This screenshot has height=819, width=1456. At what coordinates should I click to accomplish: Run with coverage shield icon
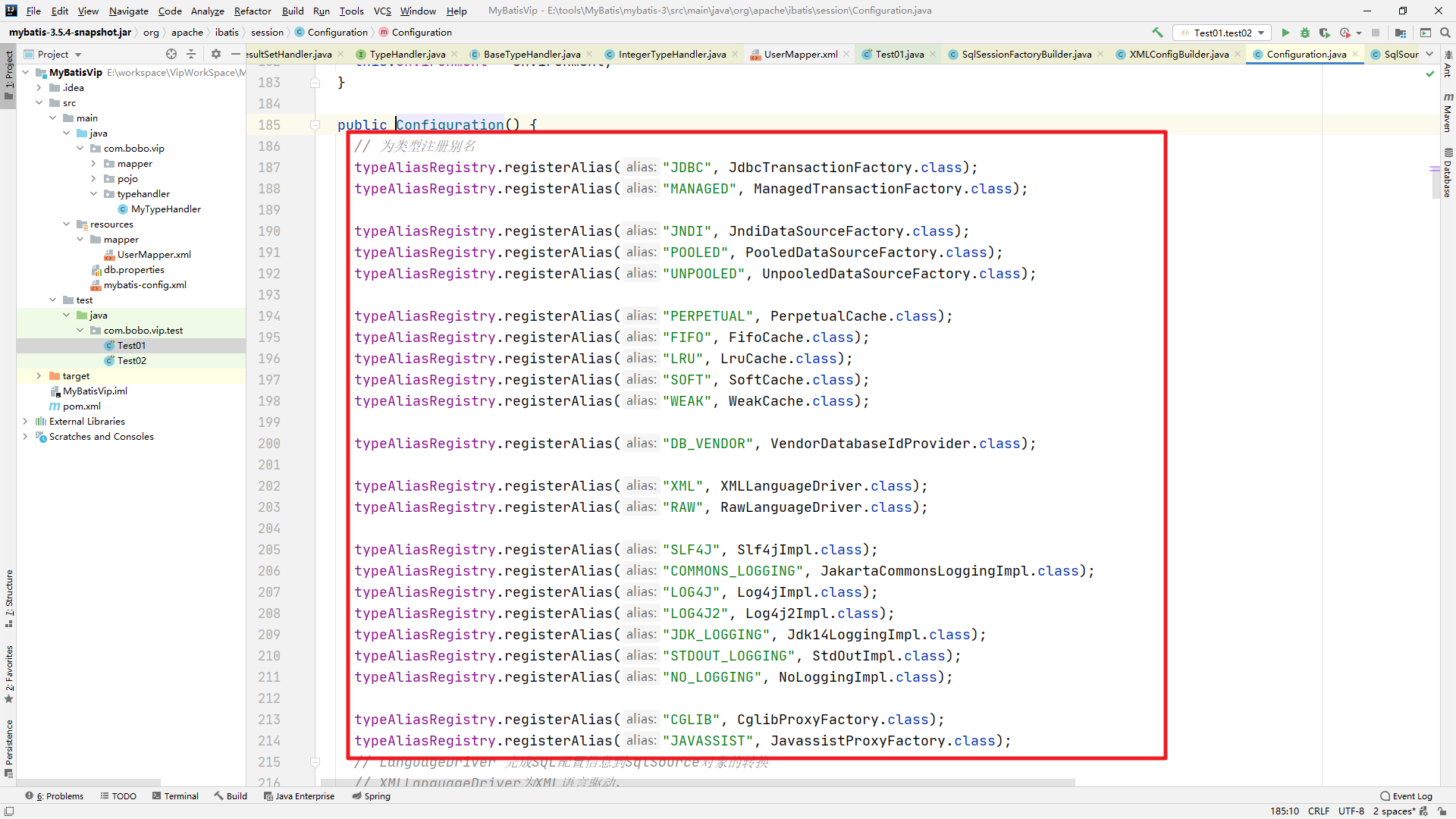click(1324, 33)
